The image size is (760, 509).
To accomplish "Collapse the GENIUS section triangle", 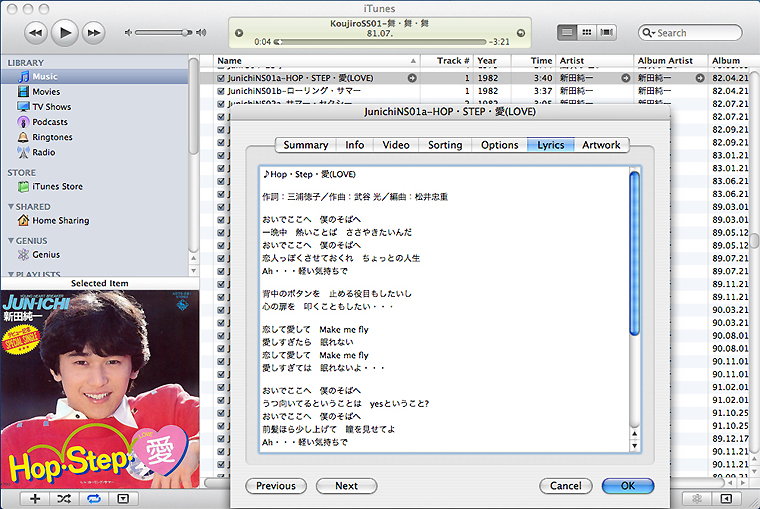I will (11, 240).
